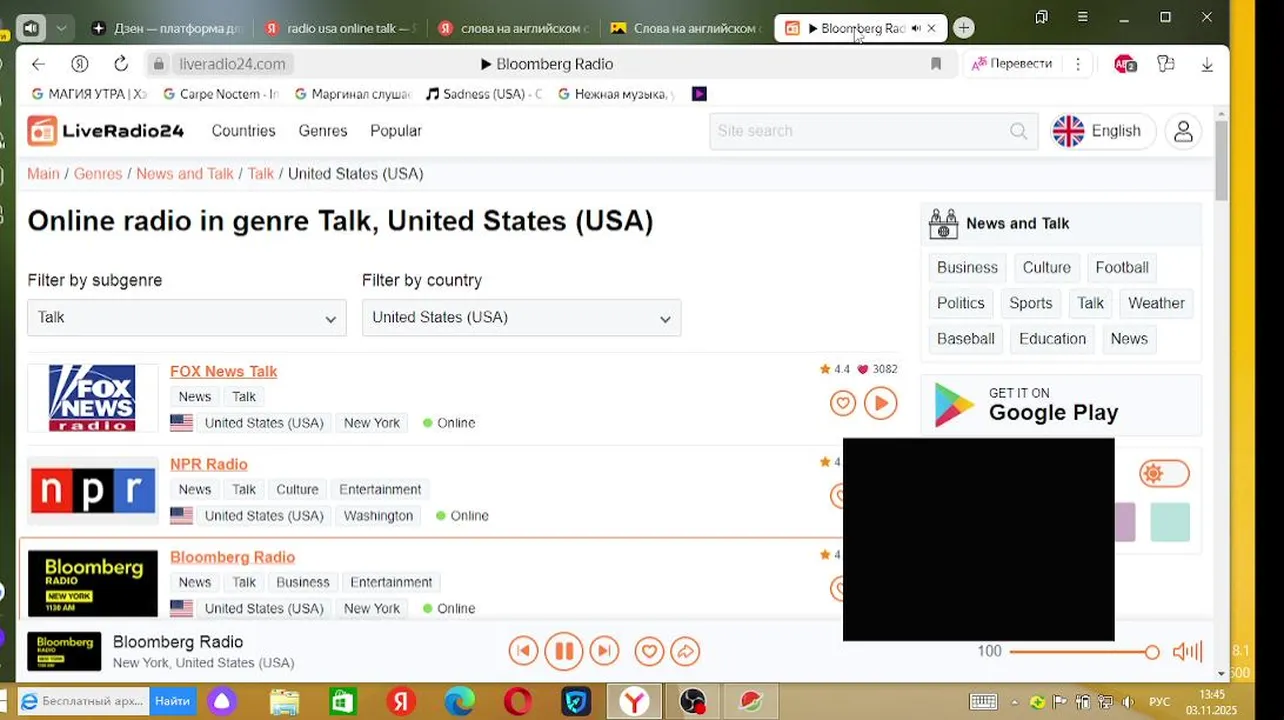
Task: Expand the Filter by country dropdown
Action: pyautogui.click(x=521, y=318)
